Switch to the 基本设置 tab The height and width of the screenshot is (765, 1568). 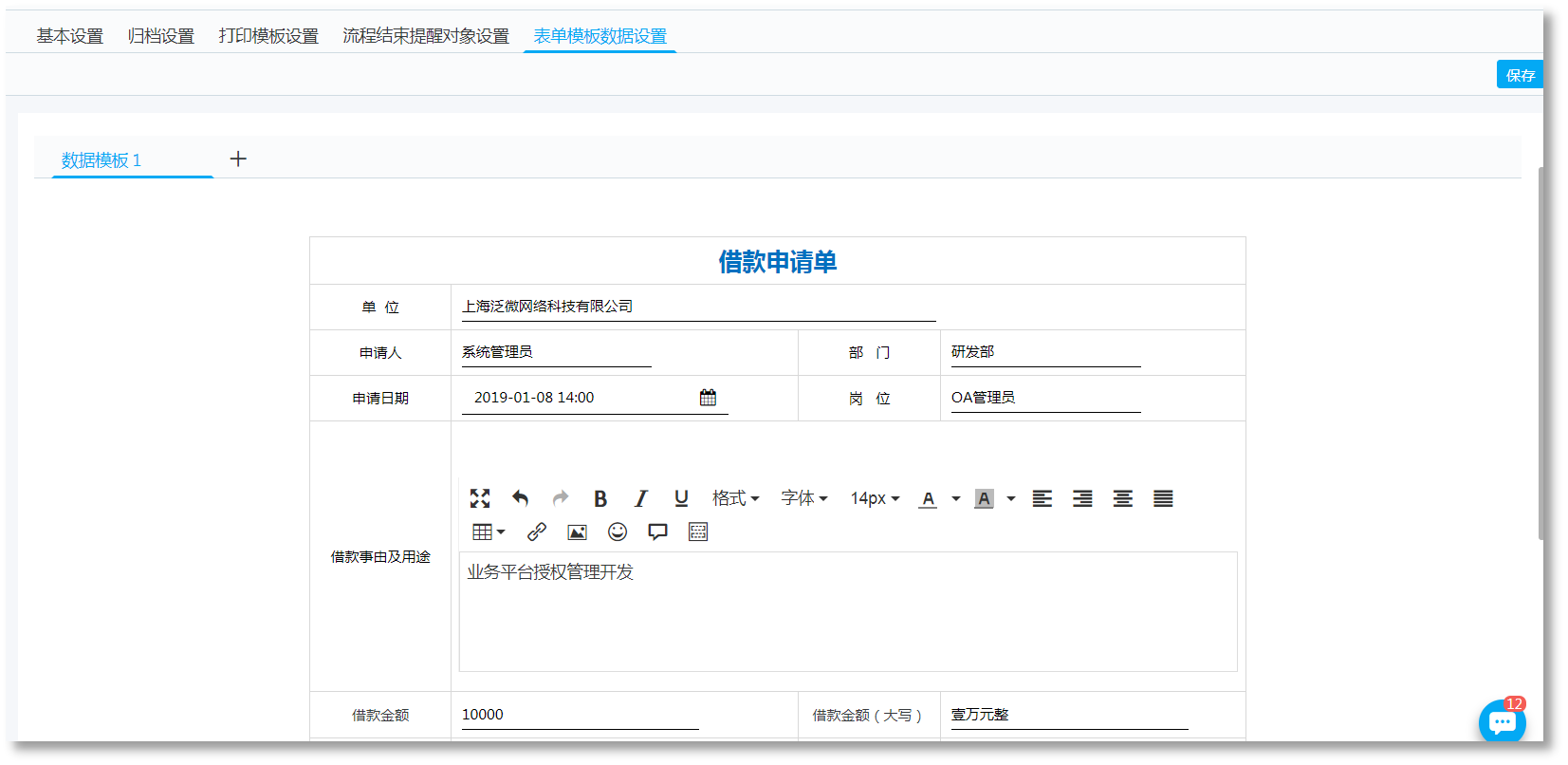click(x=70, y=36)
